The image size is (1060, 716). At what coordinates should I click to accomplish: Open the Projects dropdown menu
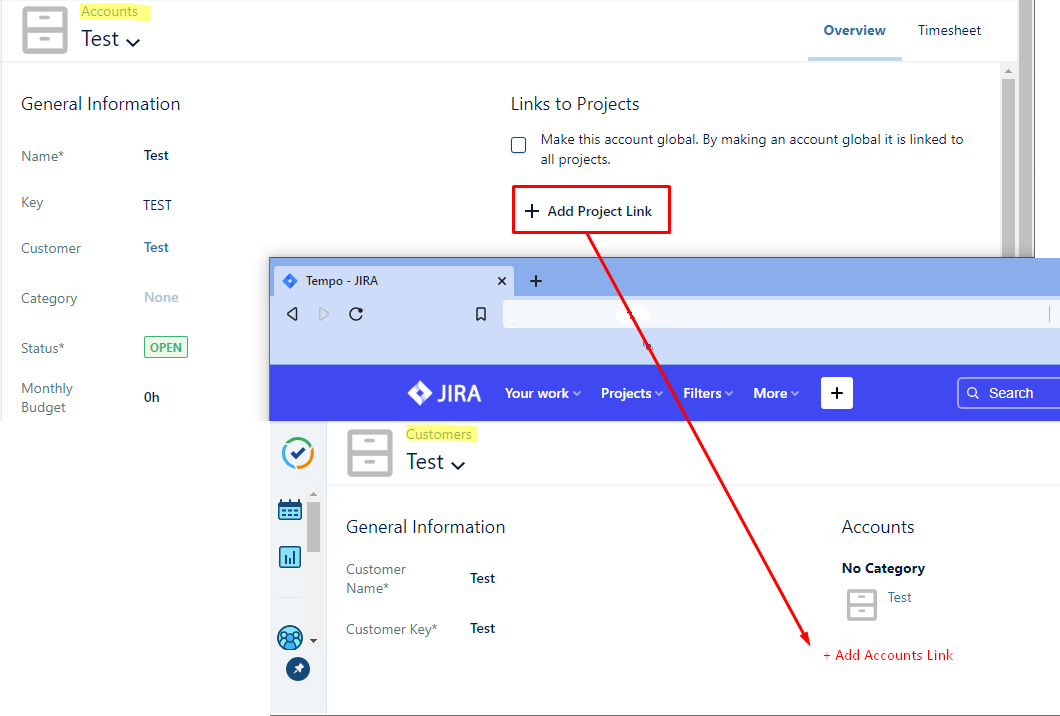point(632,393)
